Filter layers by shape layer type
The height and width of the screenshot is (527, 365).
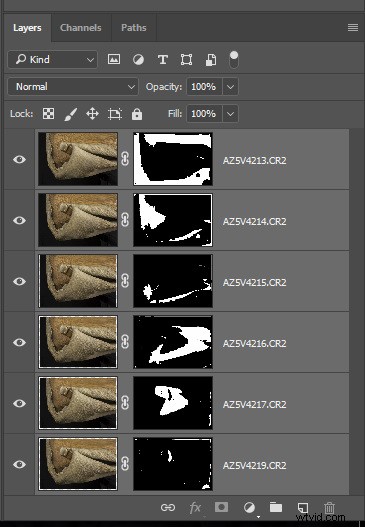[187, 60]
